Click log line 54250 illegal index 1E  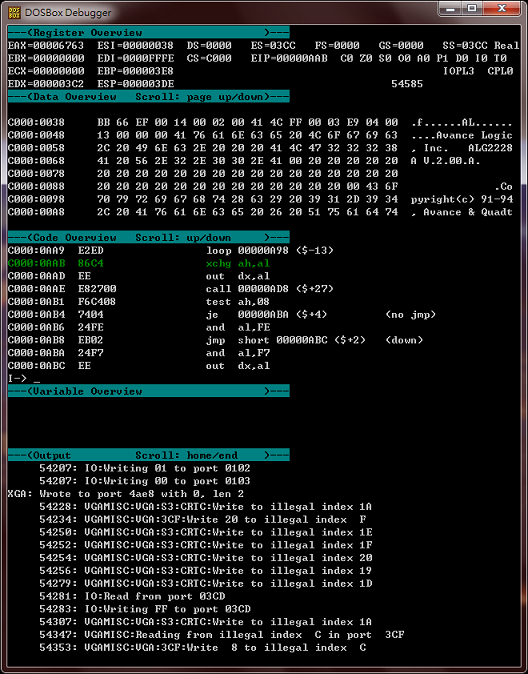tap(206, 532)
